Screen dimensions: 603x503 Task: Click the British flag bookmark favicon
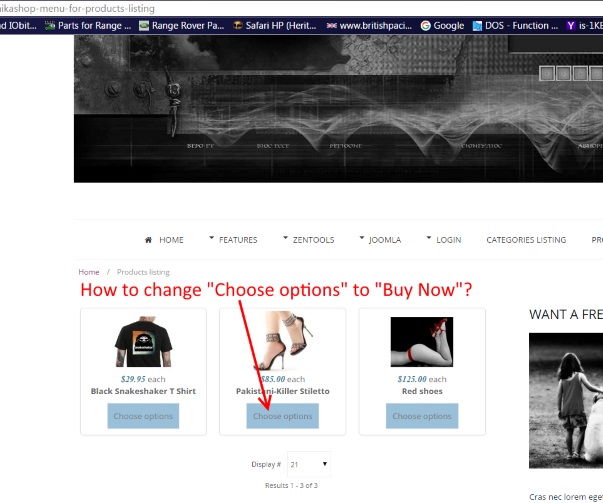coord(331,26)
